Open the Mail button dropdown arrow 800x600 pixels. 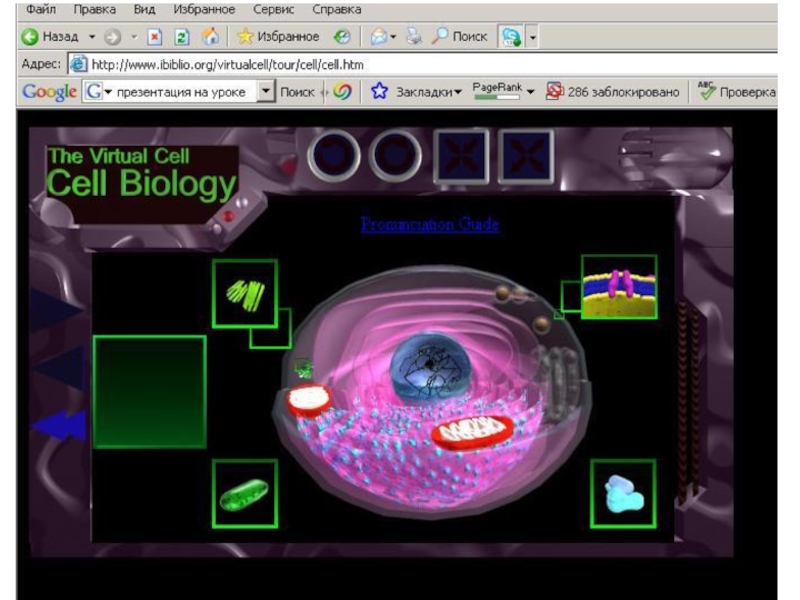(393, 37)
